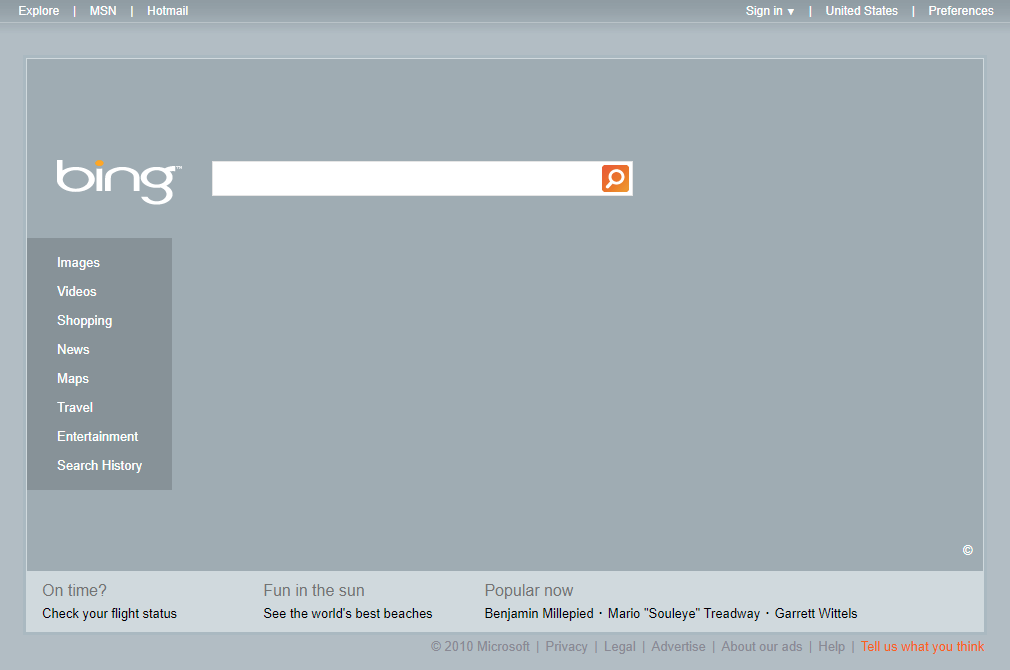Screen dimensions: 1010x670
Task: Search popular topic Benjamin Millepied
Action: pos(539,613)
